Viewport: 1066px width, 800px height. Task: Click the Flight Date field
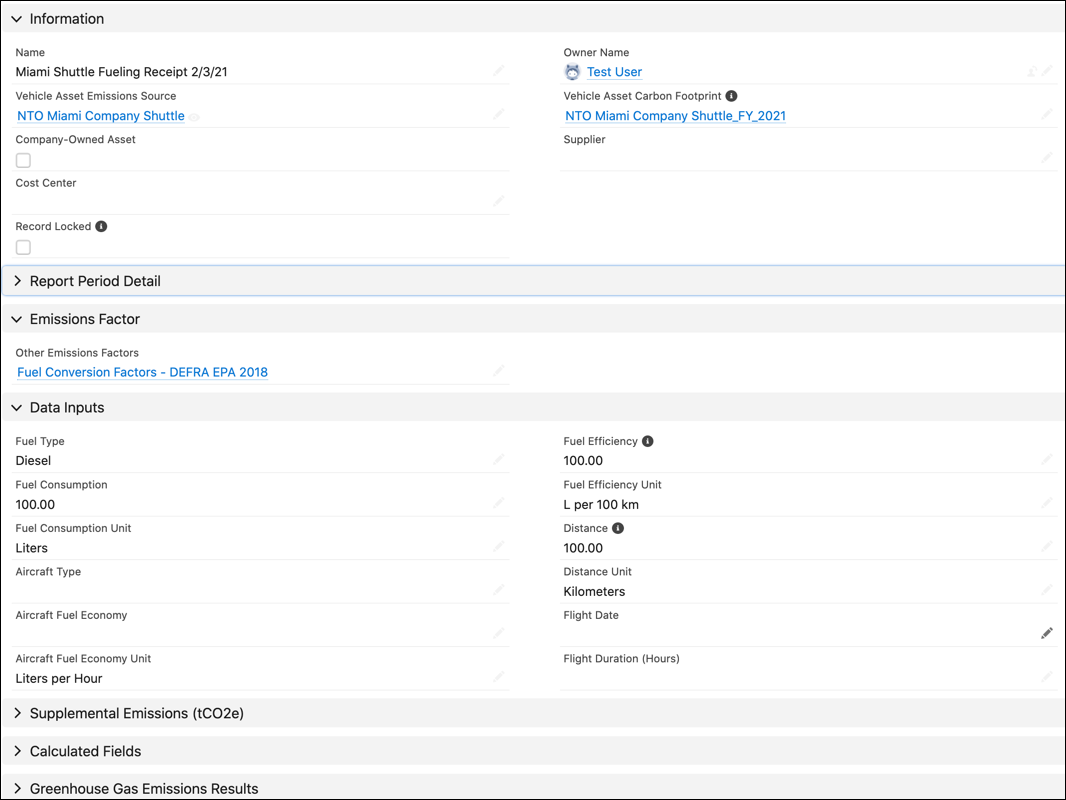tap(808, 627)
